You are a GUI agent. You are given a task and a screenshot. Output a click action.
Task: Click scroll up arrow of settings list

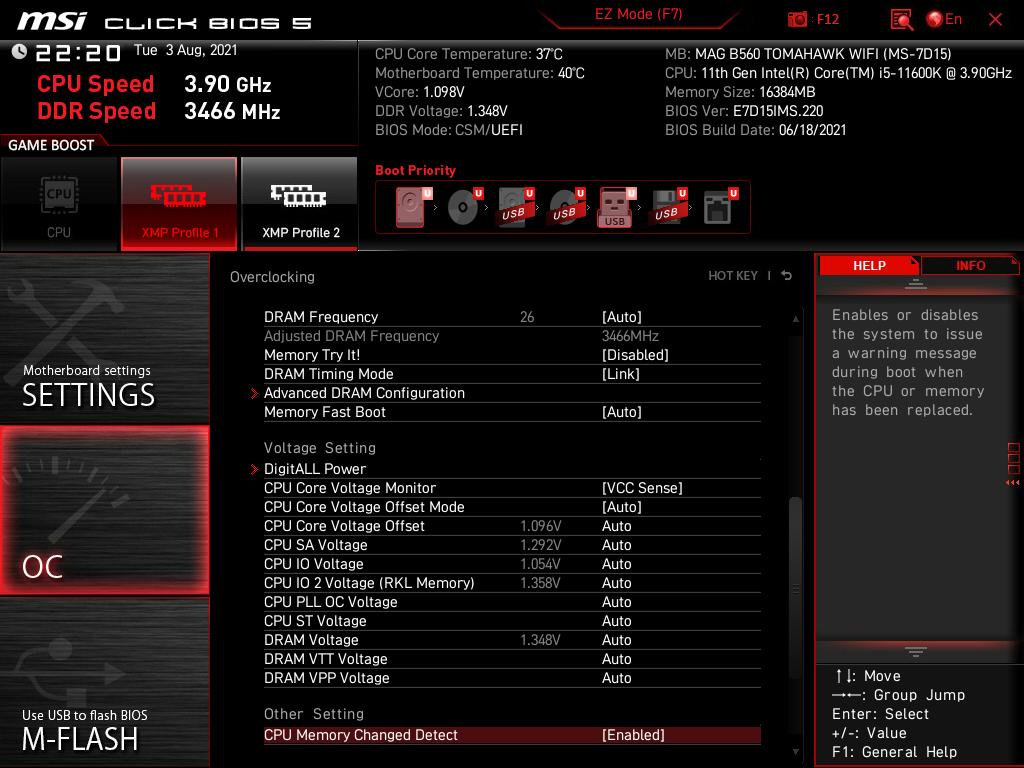point(795,319)
